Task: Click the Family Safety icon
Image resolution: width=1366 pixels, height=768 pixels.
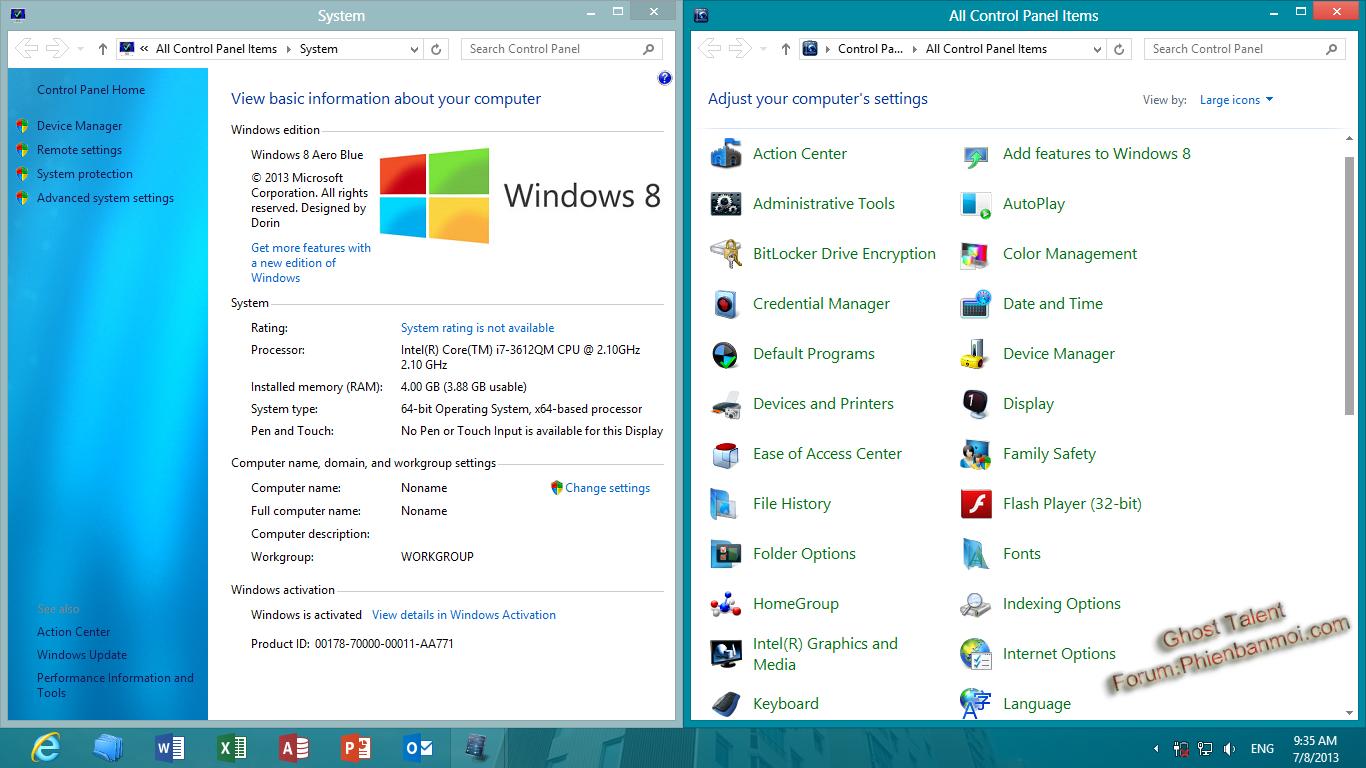Action: pyautogui.click(x=975, y=454)
